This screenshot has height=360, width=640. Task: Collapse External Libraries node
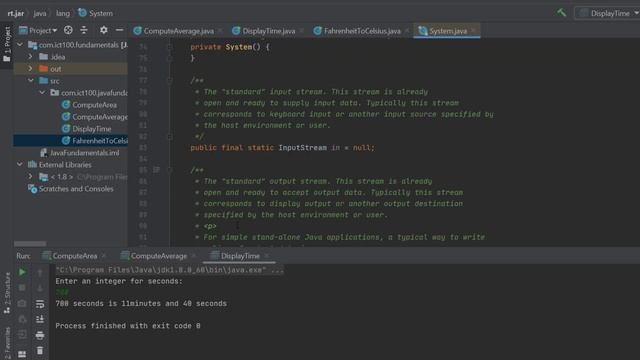[20, 164]
